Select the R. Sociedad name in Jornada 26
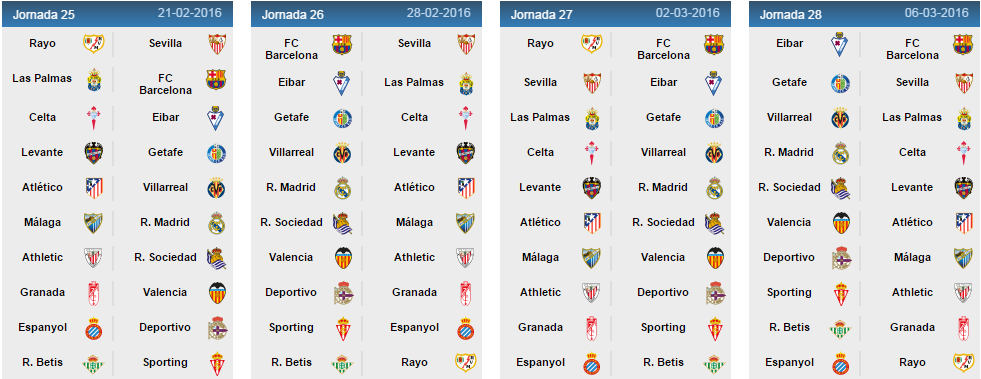Screen dimensions: 981x379 (x=292, y=222)
